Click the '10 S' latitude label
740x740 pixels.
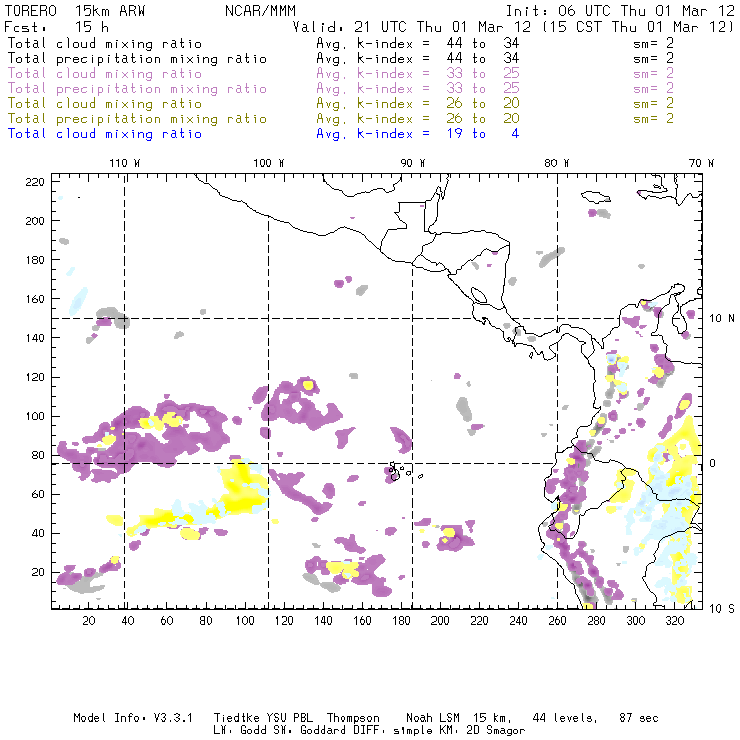pyautogui.click(x=722, y=609)
